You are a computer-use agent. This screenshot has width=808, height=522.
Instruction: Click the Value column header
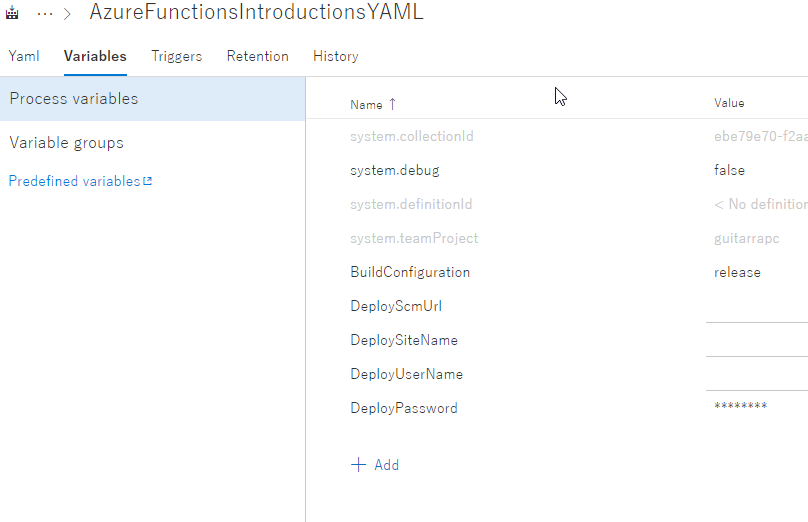[x=729, y=104]
